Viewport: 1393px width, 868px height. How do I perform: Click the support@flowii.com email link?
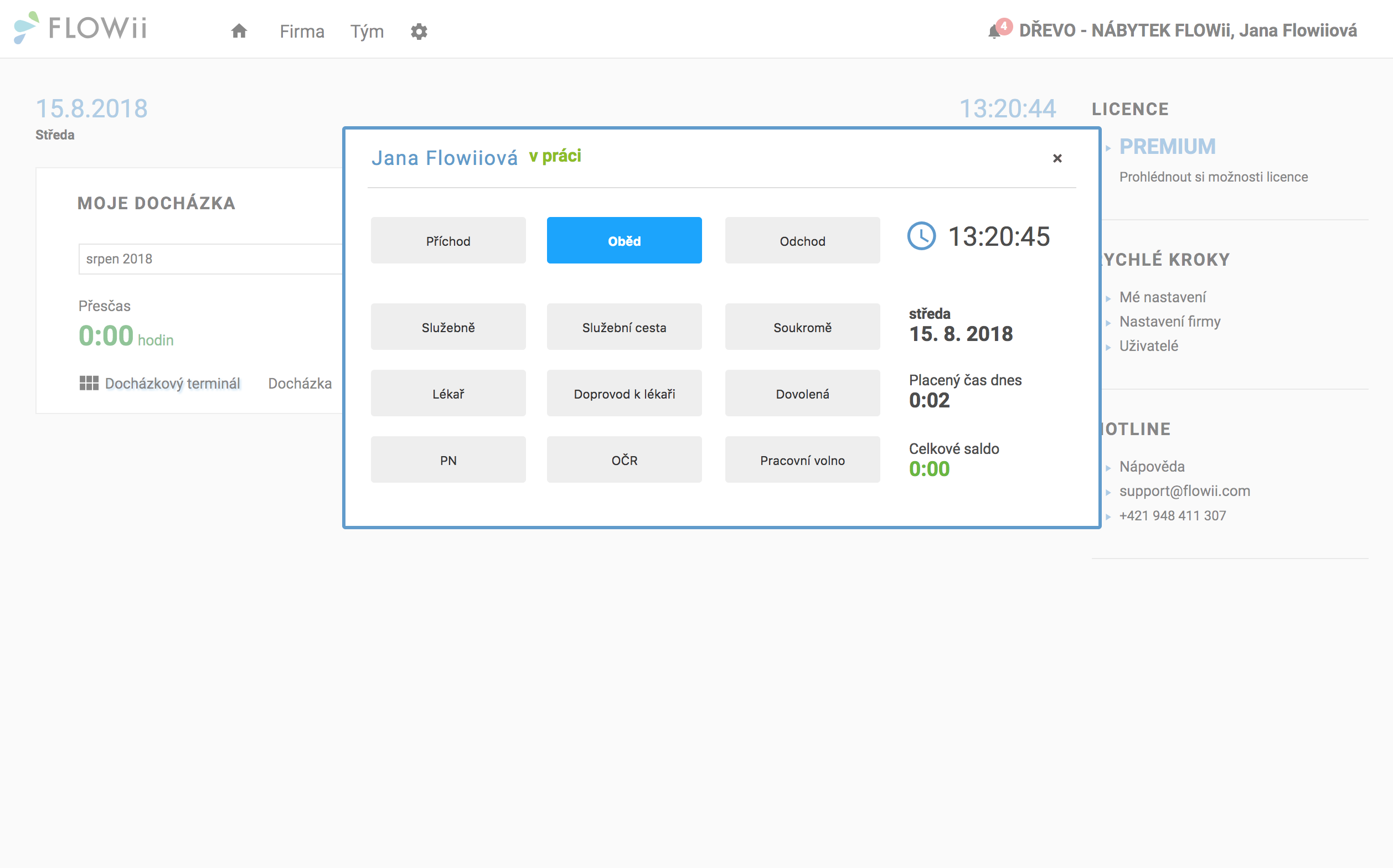1185,491
